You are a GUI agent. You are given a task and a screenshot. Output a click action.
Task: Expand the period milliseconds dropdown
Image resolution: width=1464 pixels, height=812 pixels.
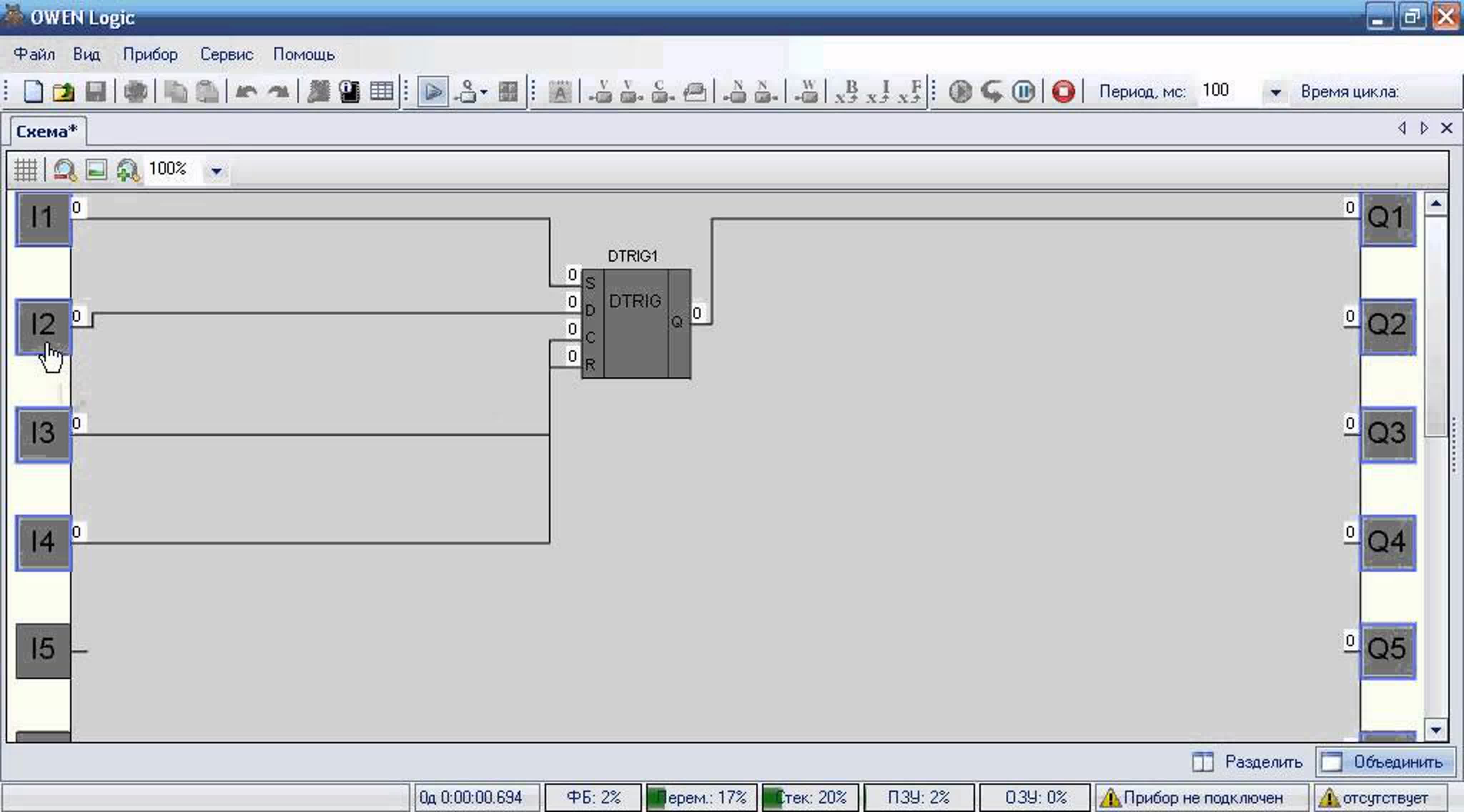point(1275,92)
